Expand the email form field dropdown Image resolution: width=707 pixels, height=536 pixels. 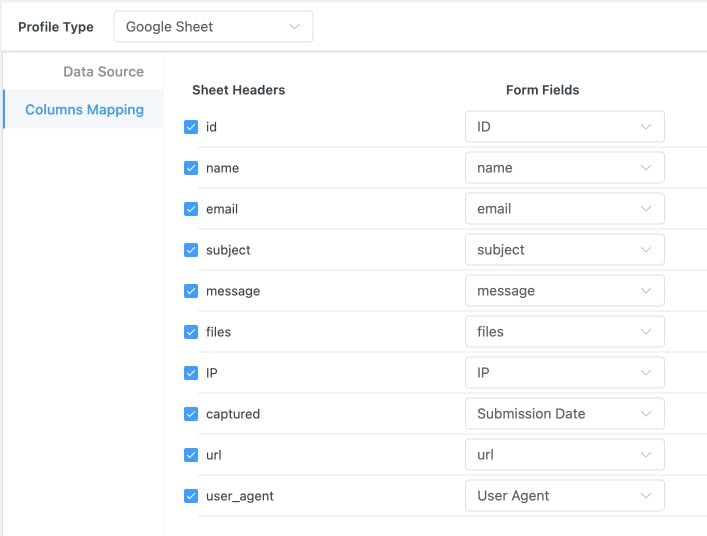click(x=565, y=209)
